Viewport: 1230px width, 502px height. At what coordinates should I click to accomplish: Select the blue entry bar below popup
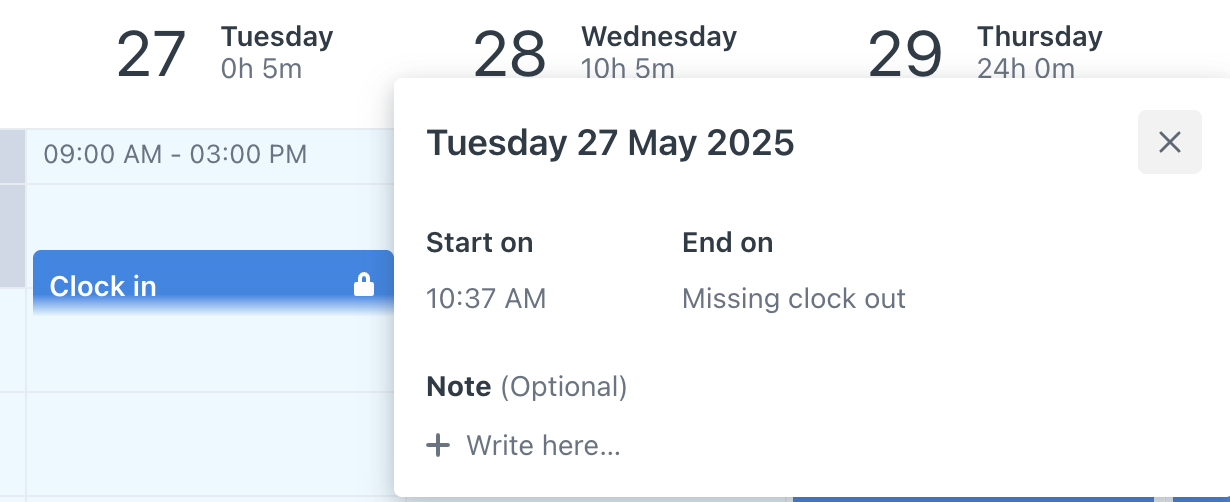click(973, 499)
